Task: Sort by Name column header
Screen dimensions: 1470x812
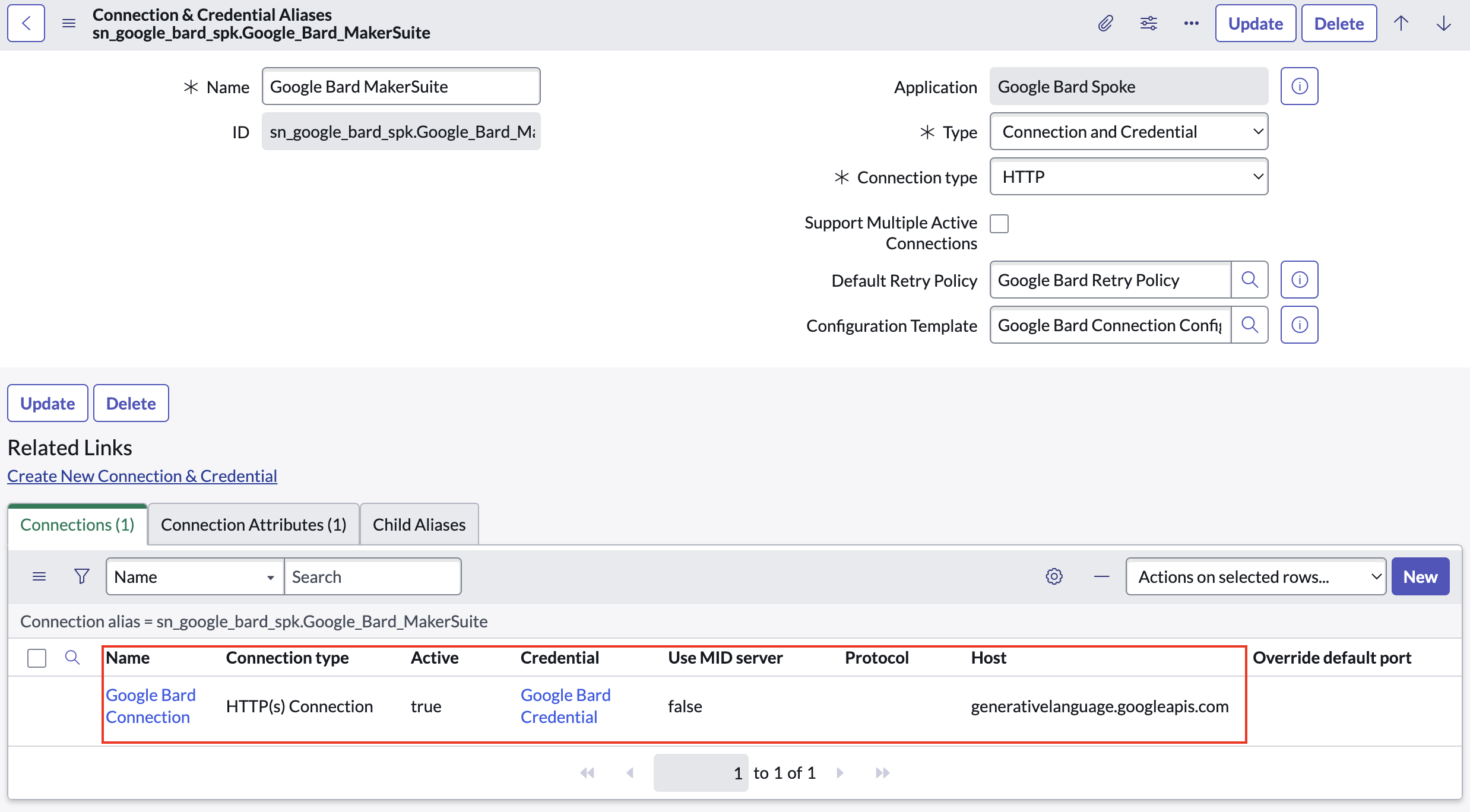Action: tap(128, 658)
